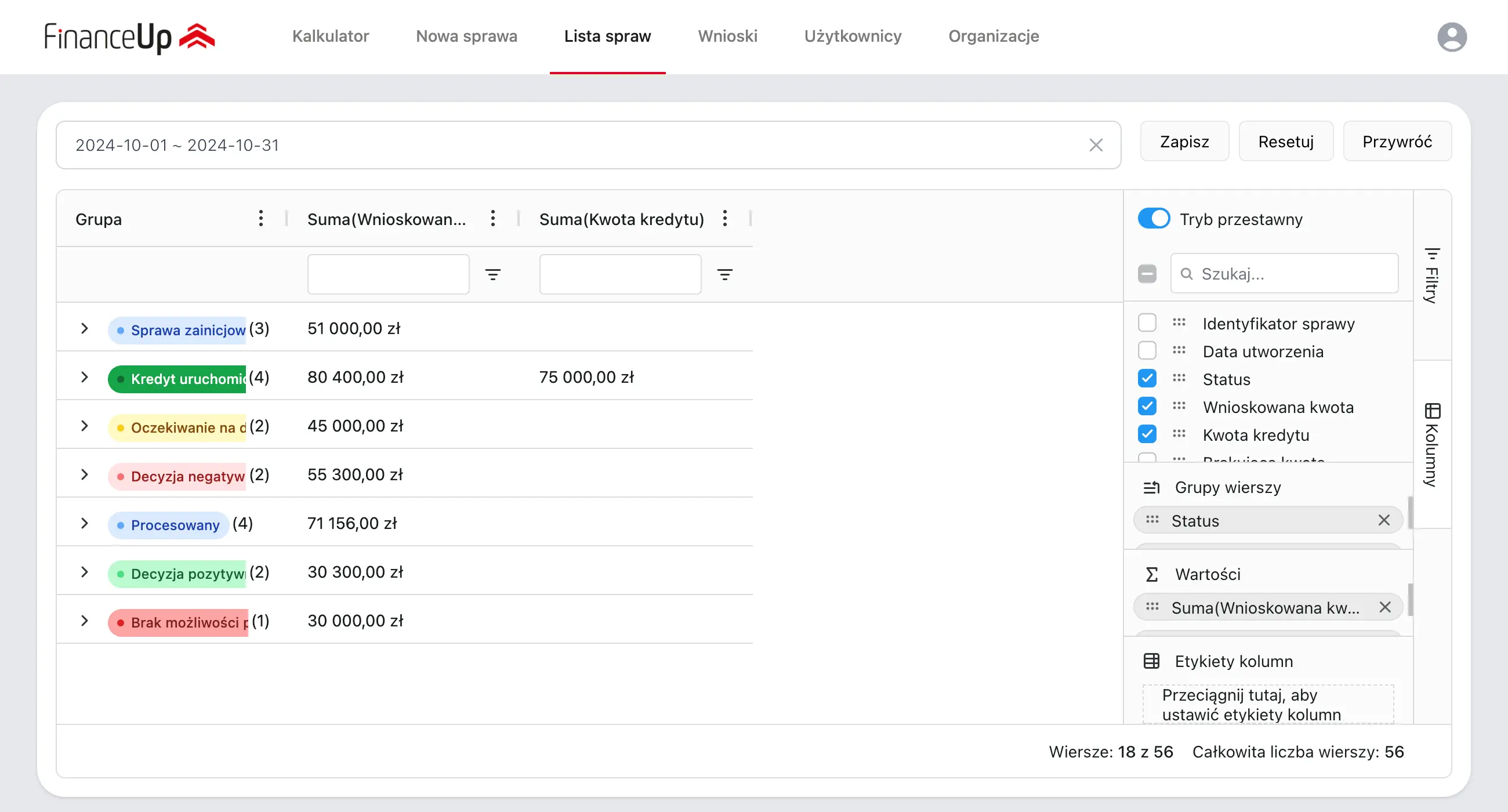Click the Etykiety kolumn table icon
The width and height of the screenshot is (1508, 812).
coord(1151,661)
